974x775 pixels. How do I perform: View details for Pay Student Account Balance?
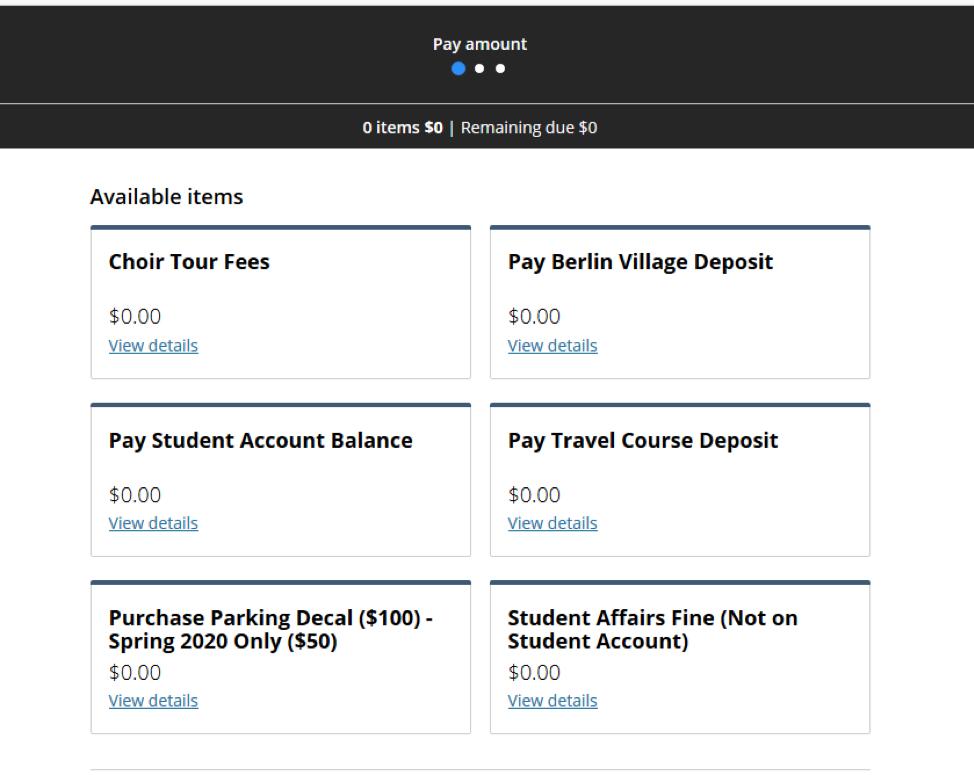(x=153, y=523)
